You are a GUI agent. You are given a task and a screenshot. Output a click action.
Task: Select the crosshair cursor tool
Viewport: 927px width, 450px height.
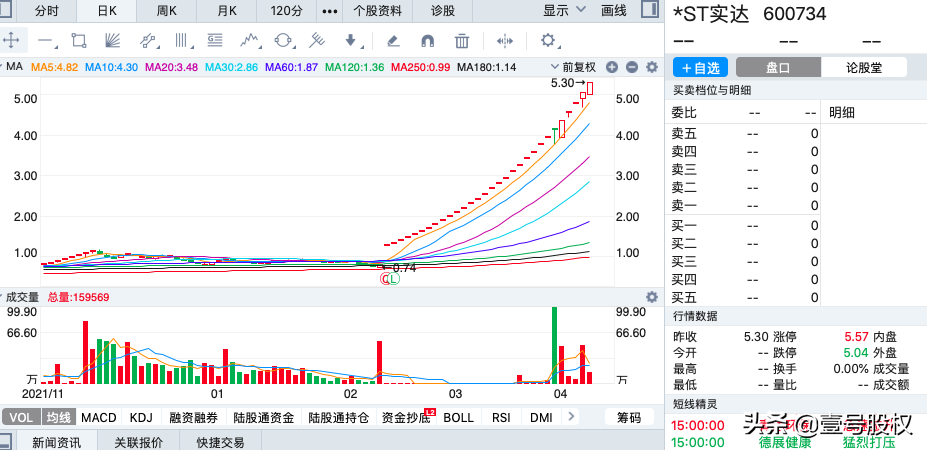click(12, 41)
